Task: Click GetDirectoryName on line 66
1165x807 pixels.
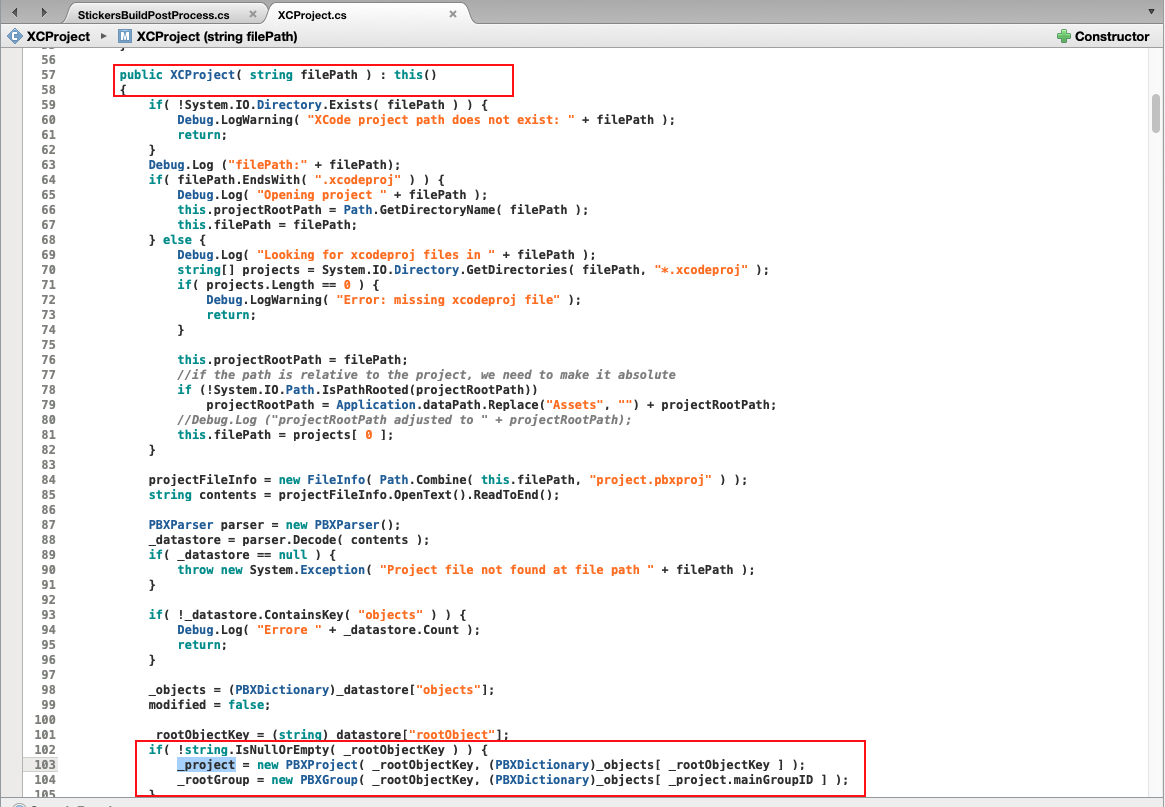Action: pos(438,210)
